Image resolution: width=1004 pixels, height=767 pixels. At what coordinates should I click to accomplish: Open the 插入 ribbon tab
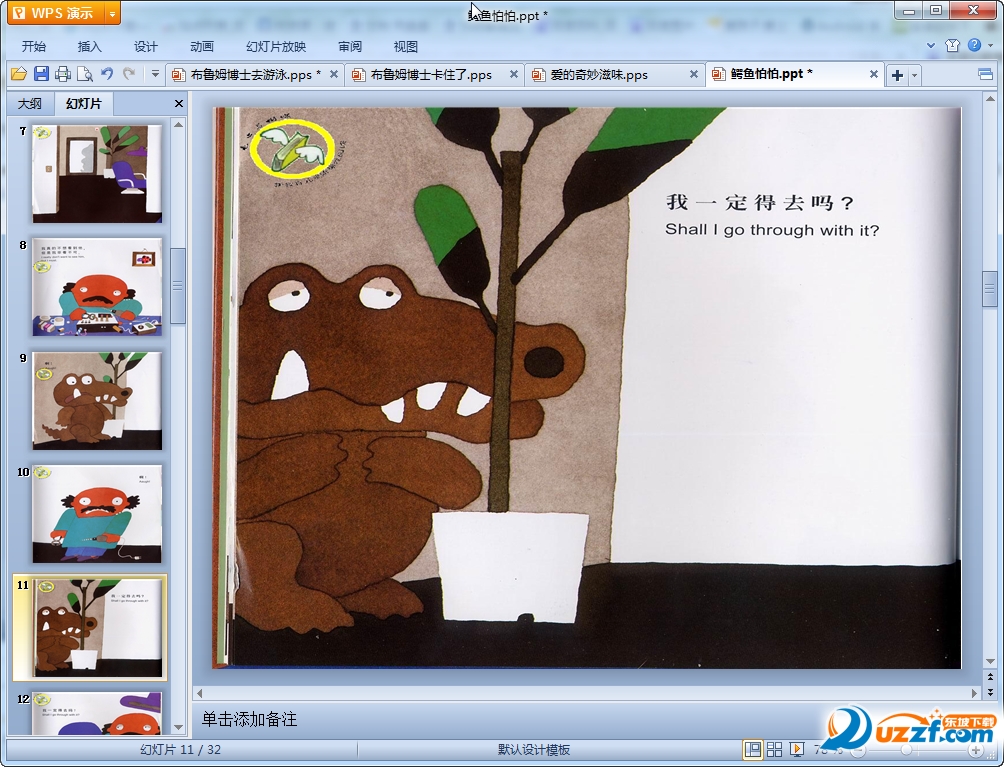(90, 47)
